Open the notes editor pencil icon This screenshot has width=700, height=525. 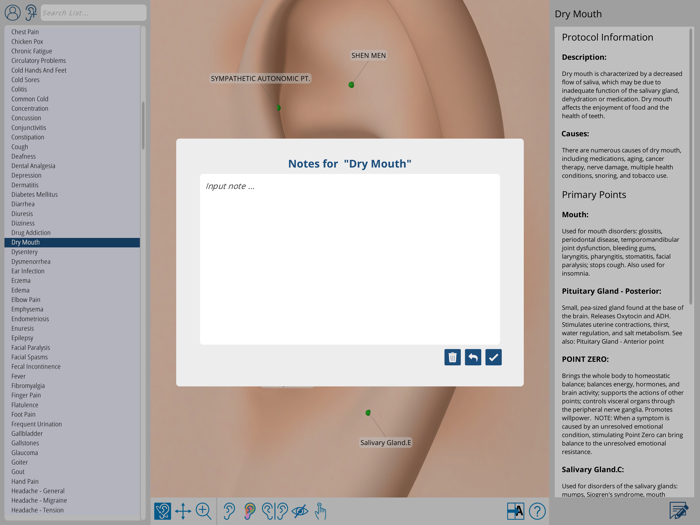point(679,511)
